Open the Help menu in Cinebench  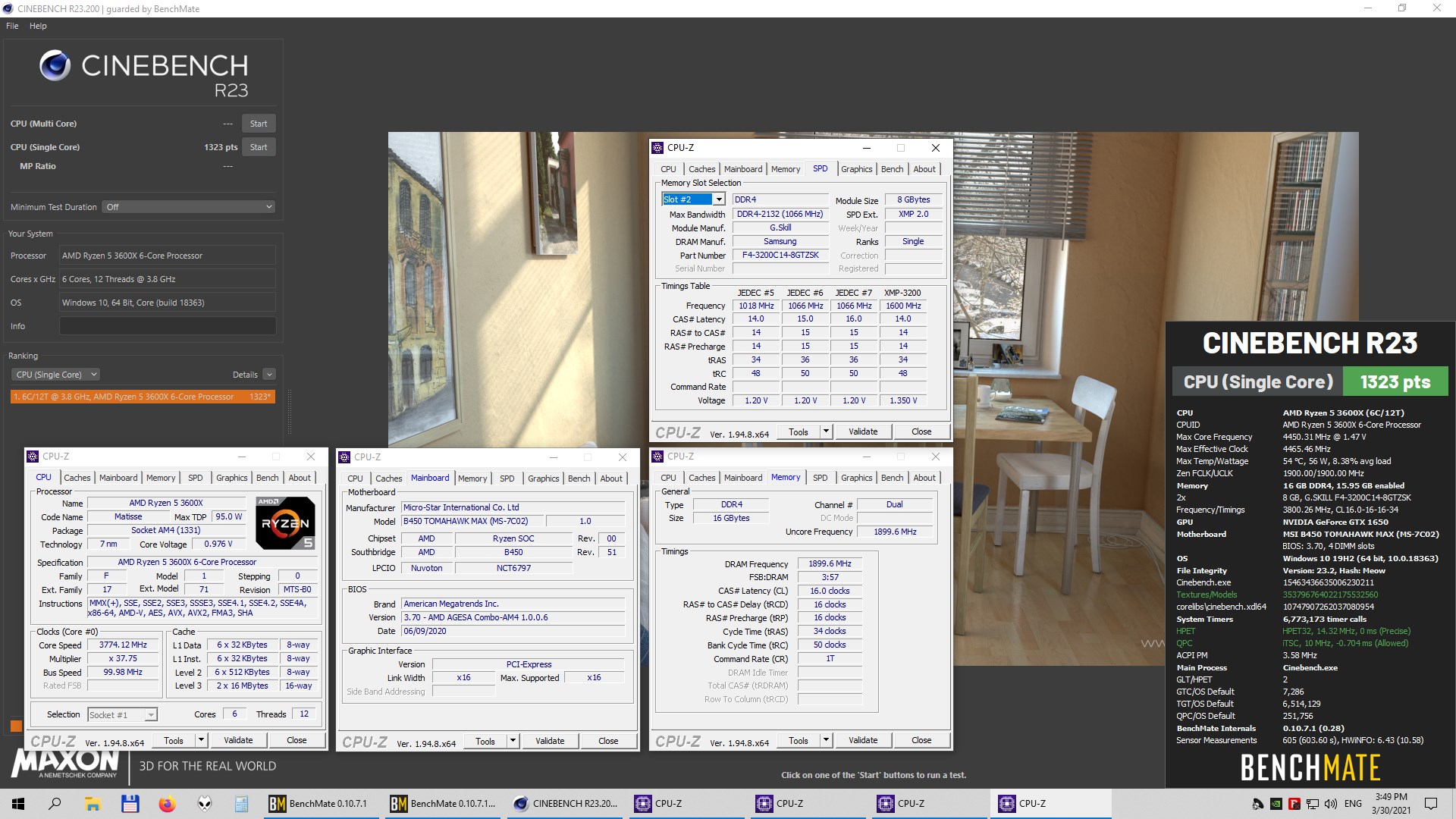[38, 26]
